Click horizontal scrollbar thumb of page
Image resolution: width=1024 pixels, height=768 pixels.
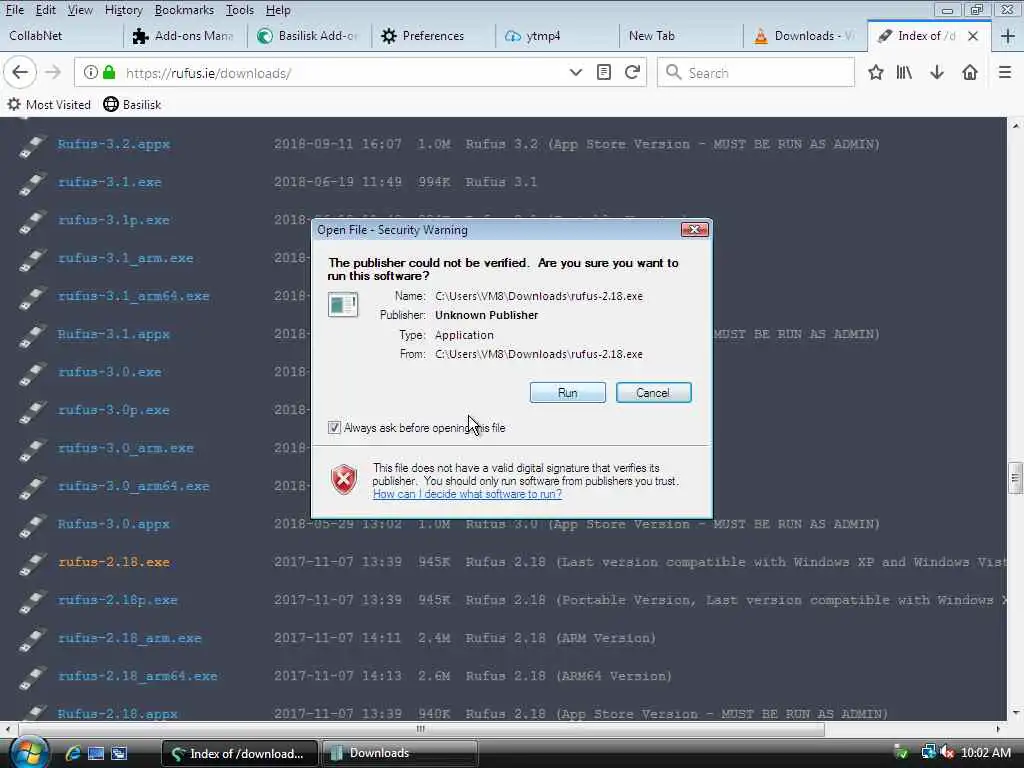421,729
